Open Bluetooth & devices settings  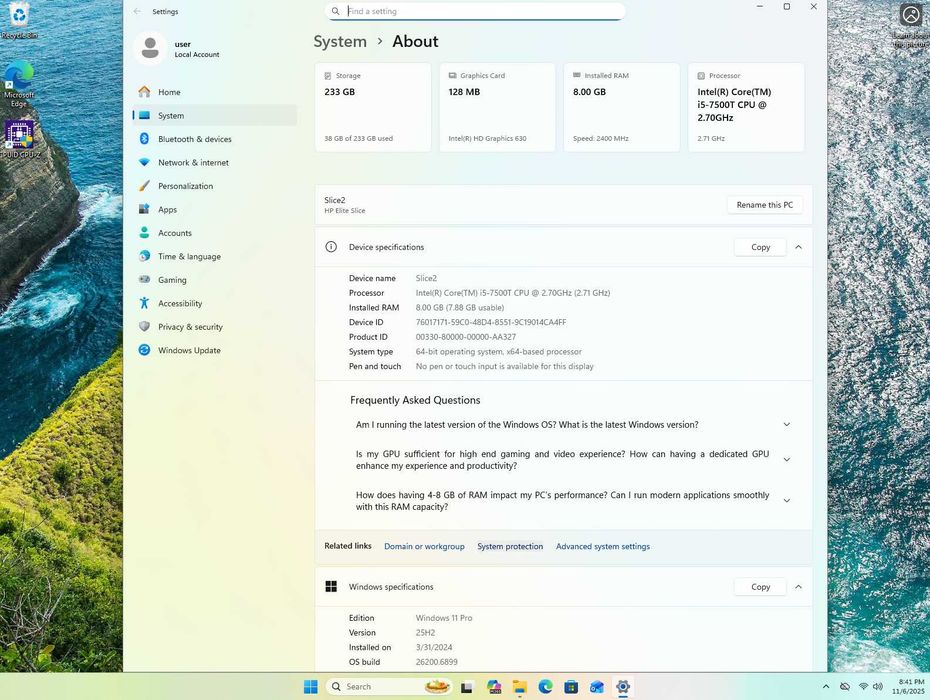point(215,139)
